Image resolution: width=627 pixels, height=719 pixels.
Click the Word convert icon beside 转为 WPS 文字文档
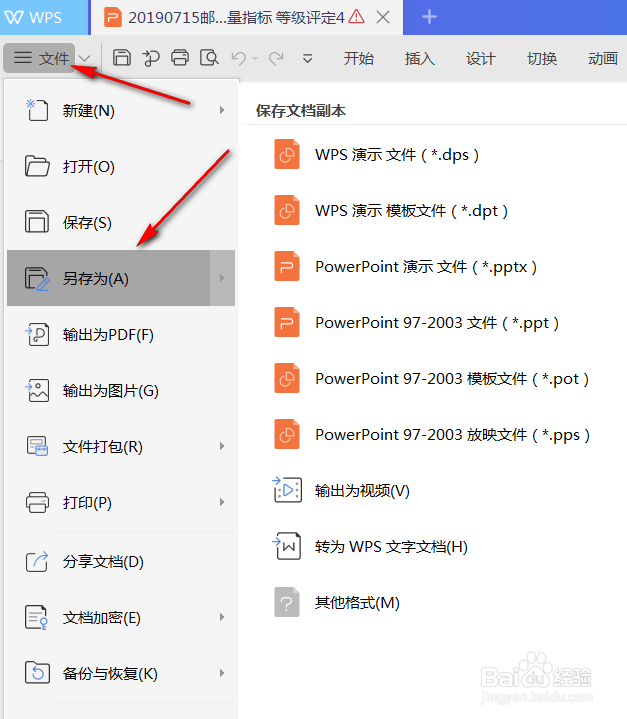(x=287, y=546)
